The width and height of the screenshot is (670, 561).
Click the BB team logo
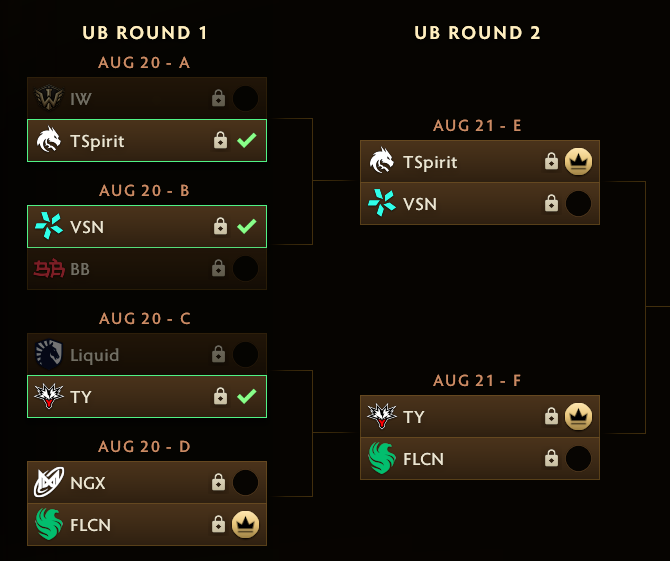pyautogui.click(x=49, y=269)
